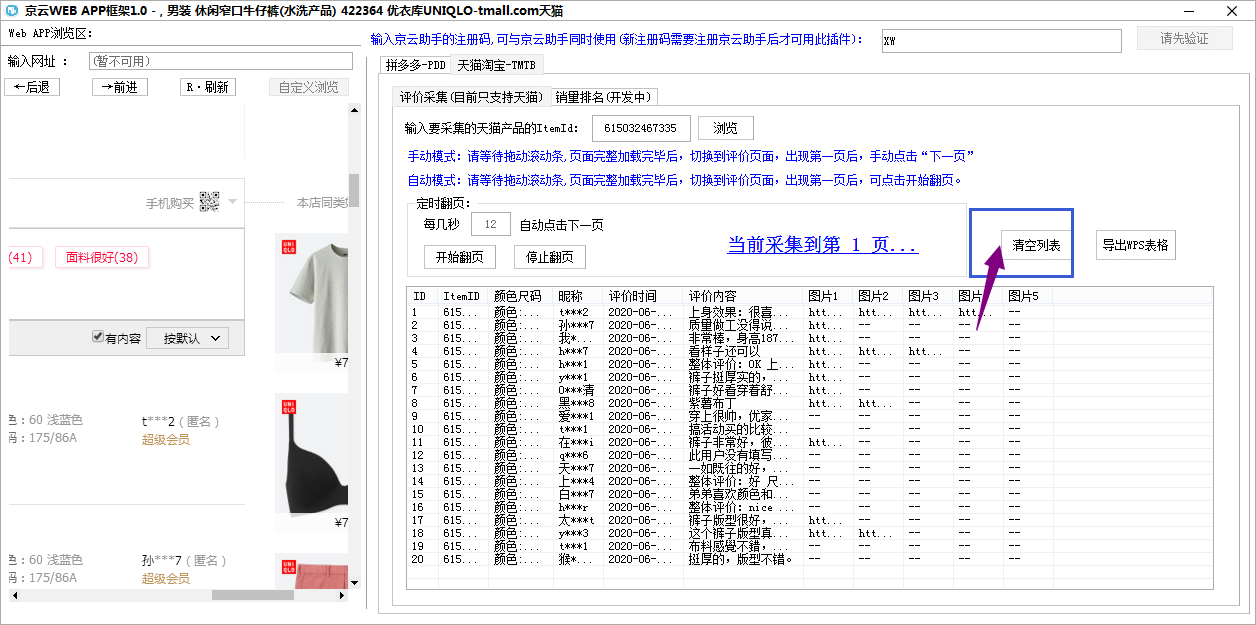This screenshot has height=625, width=1256.
Task: Click the 超级会员 label under t***2
Action: tap(166, 439)
